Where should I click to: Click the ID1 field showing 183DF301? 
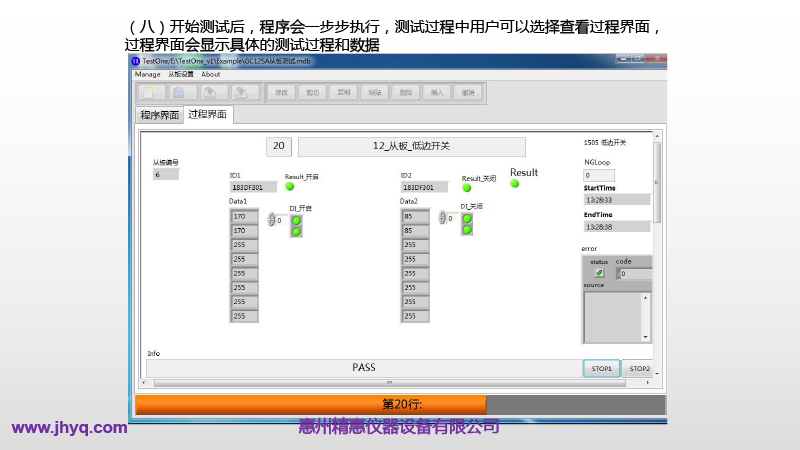pos(253,187)
